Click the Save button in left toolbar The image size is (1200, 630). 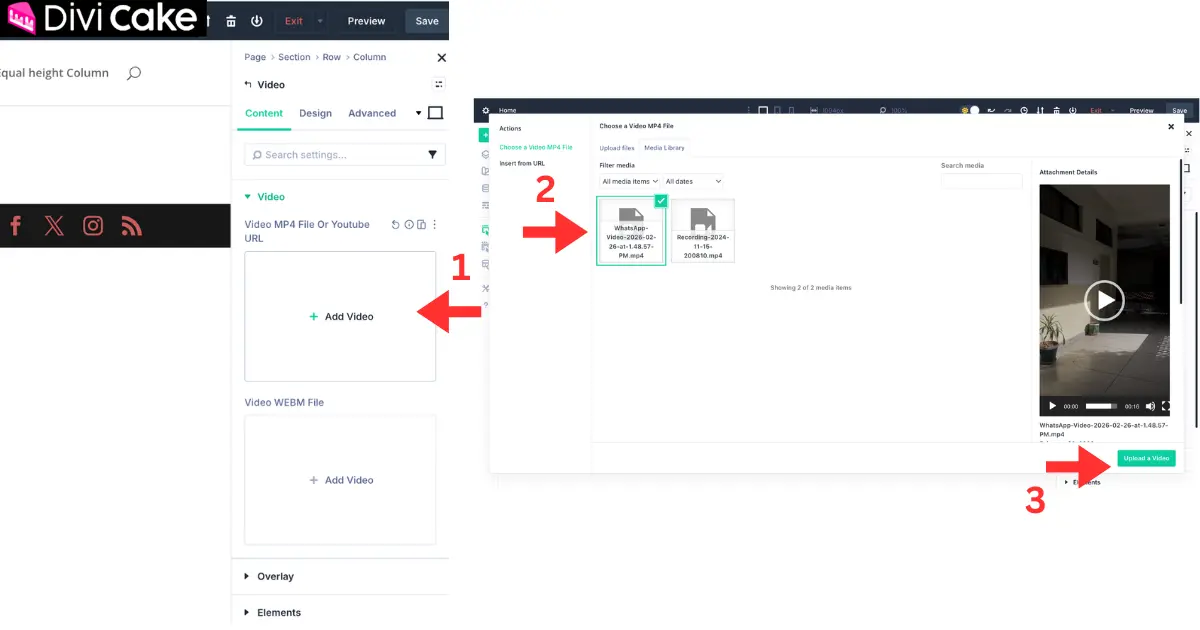tap(427, 21)
